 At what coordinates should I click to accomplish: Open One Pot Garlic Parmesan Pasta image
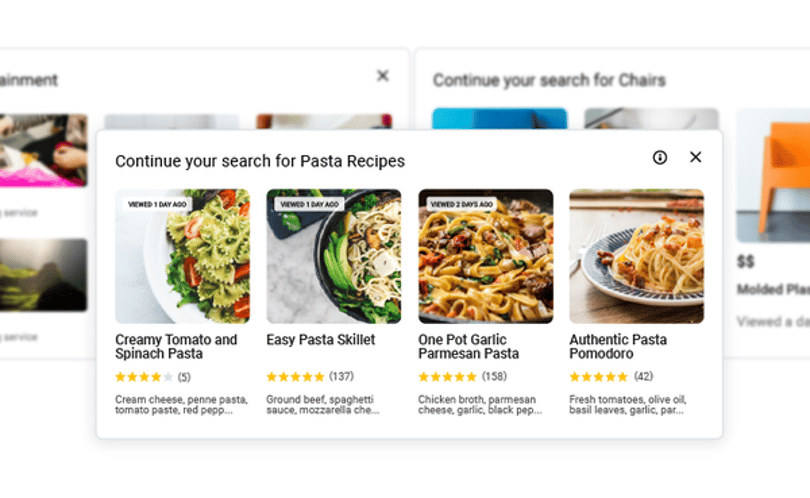(486, 256)
